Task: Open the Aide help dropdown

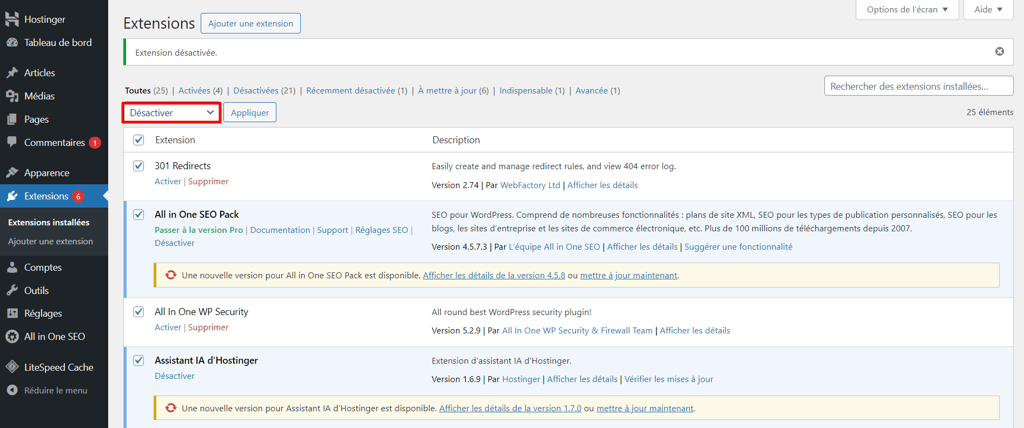Action: tap(987, 10)
